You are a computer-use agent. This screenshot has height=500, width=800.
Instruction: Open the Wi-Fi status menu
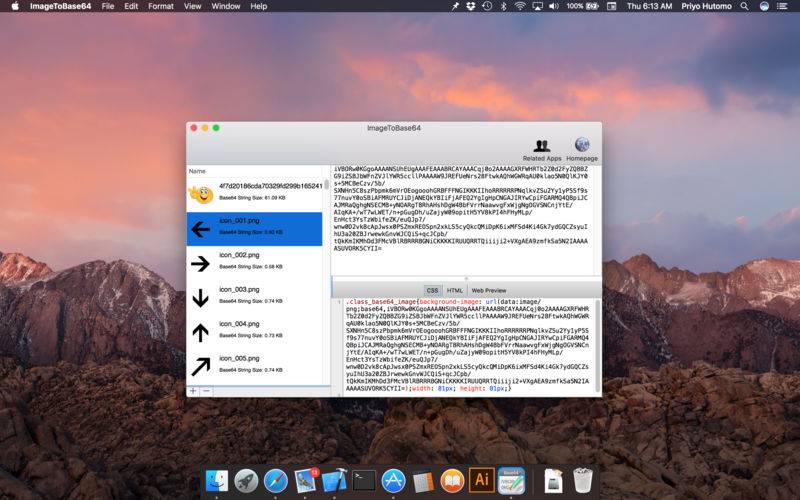[520, 6]
